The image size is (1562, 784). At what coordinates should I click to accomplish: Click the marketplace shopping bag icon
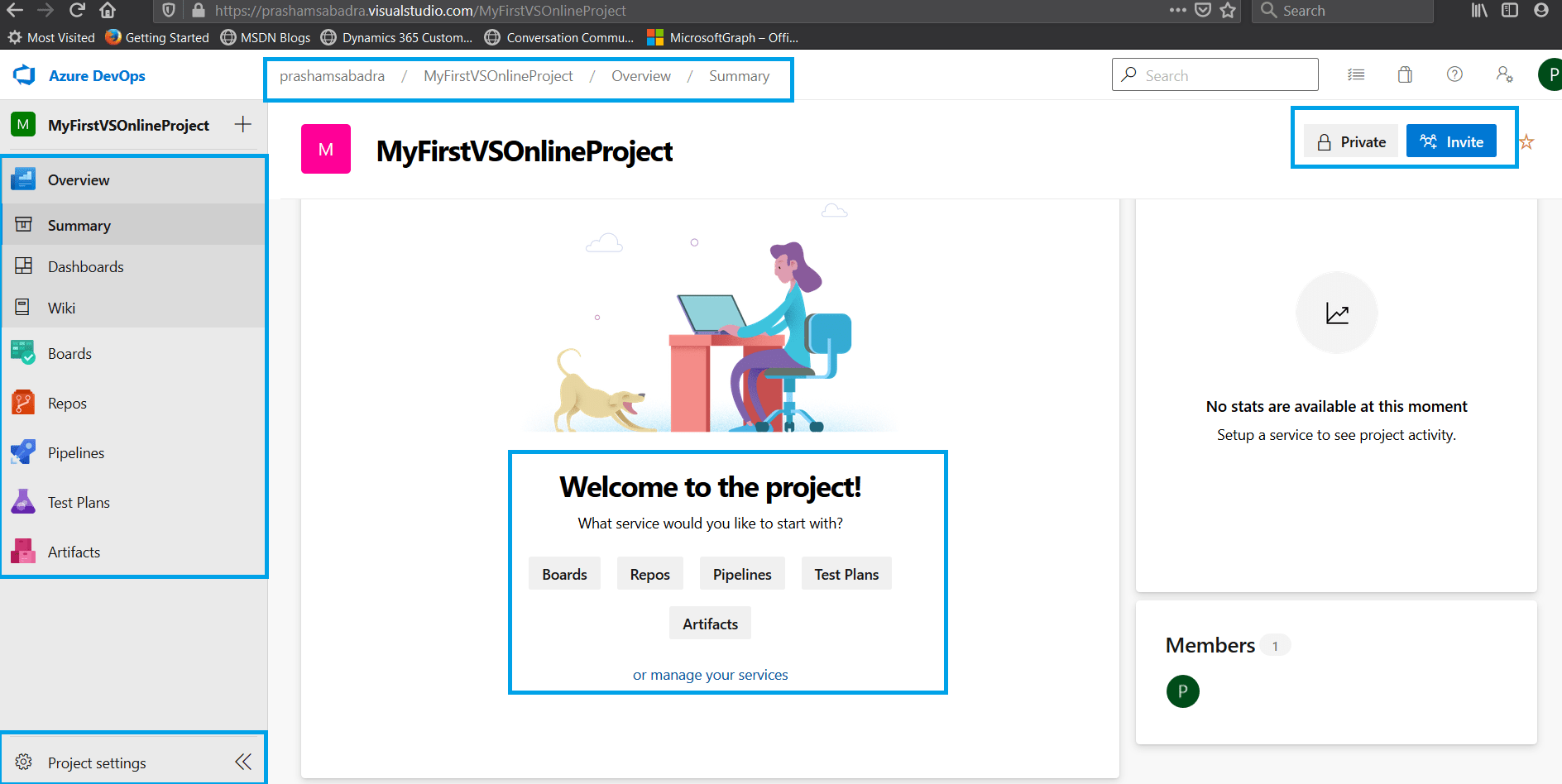click(x=1405, y=74)
